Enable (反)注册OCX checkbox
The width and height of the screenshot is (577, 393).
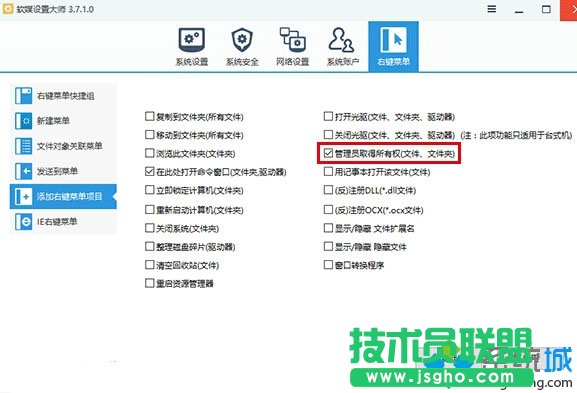[328, 210]
